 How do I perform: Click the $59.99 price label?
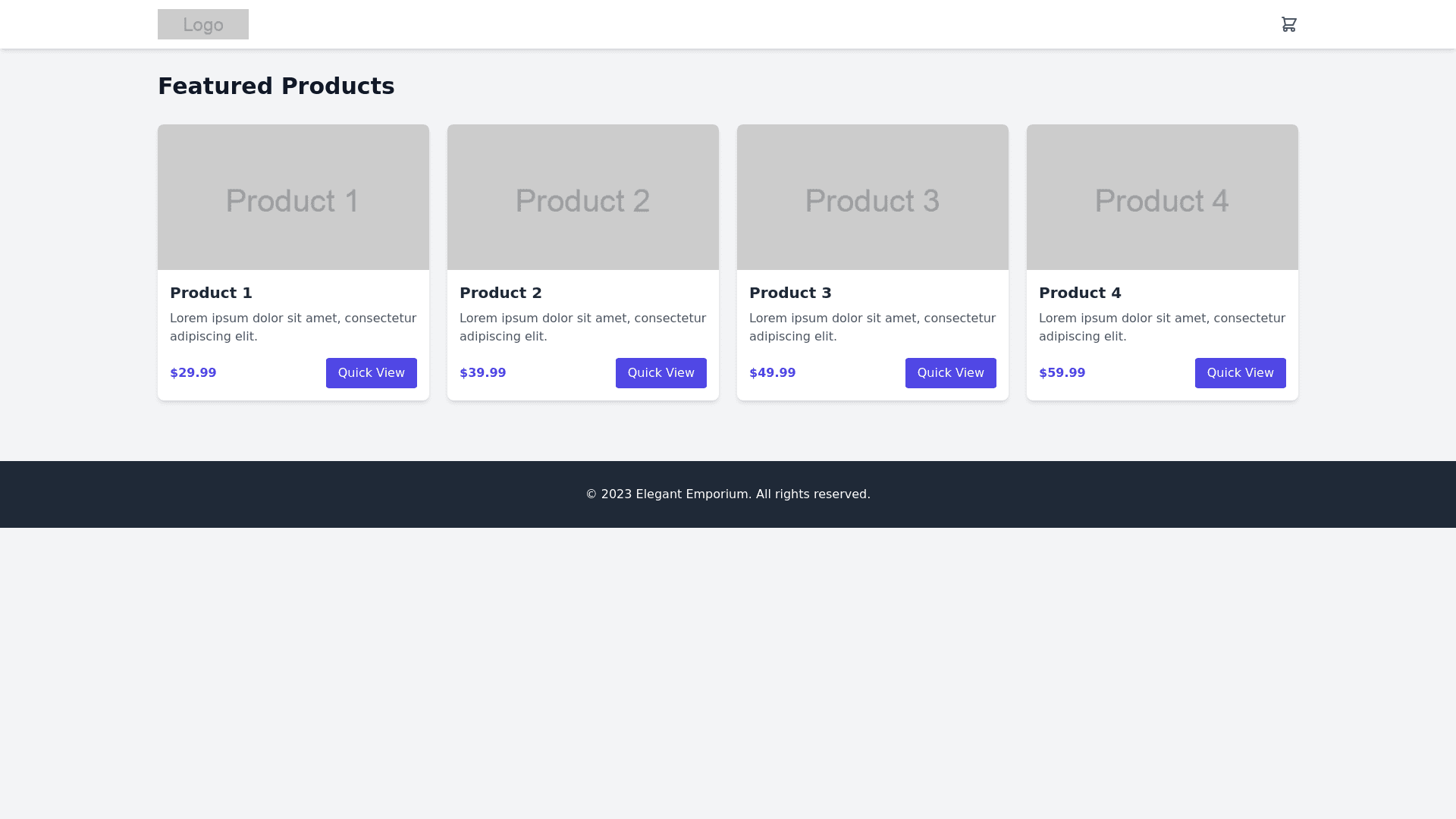[x=1062, y=373]
